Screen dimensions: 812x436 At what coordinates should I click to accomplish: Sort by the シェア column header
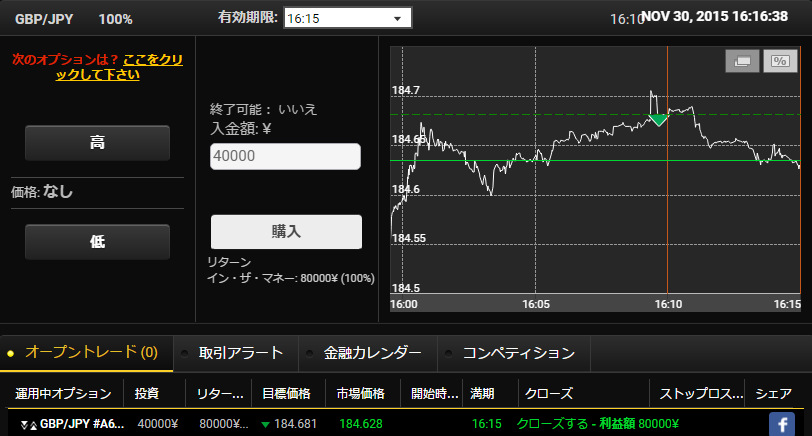coord(773,394)
